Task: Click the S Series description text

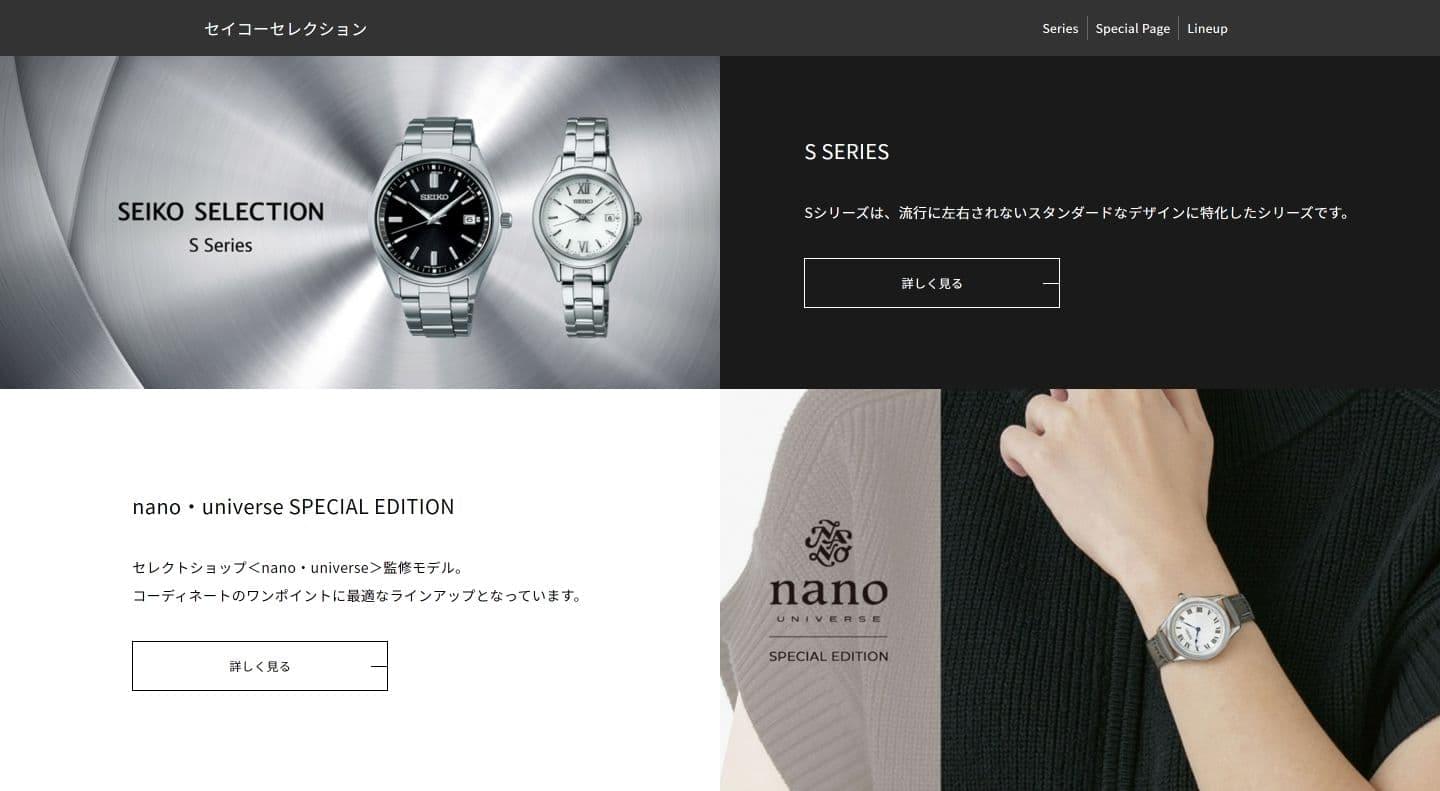Action: (1078, 213)
